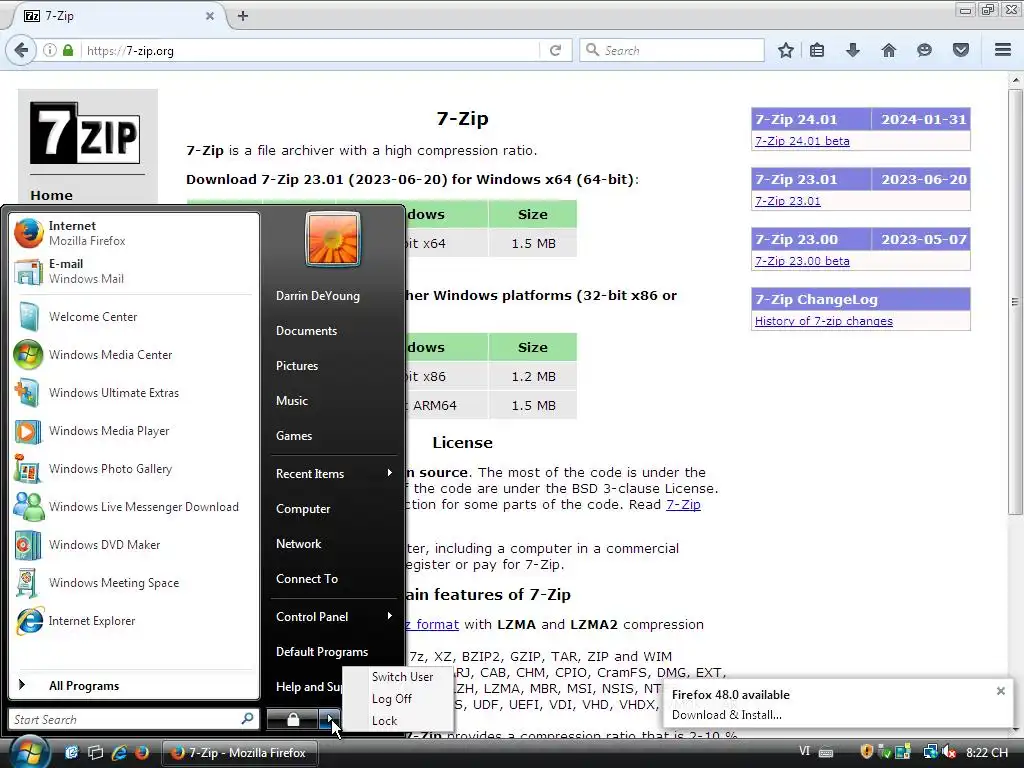The image size is (1024, 768).
Task: Open Network from Start menu
Action: tap(334, 544)
